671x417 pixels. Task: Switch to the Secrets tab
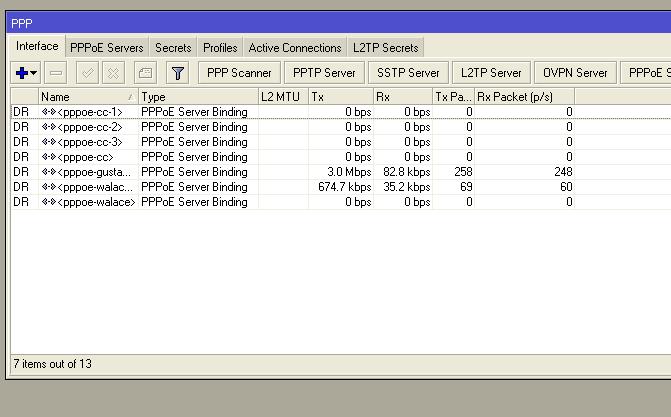coord(173,48)
